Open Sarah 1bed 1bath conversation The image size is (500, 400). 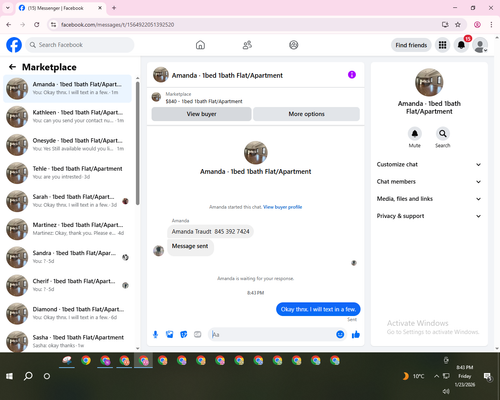pos(67,201)
